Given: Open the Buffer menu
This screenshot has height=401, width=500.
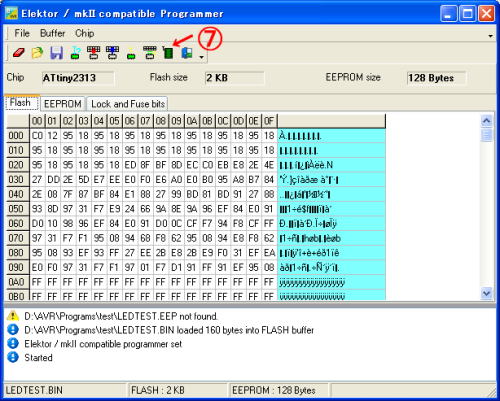Looking at the screenshot, I should click(52, 33).
